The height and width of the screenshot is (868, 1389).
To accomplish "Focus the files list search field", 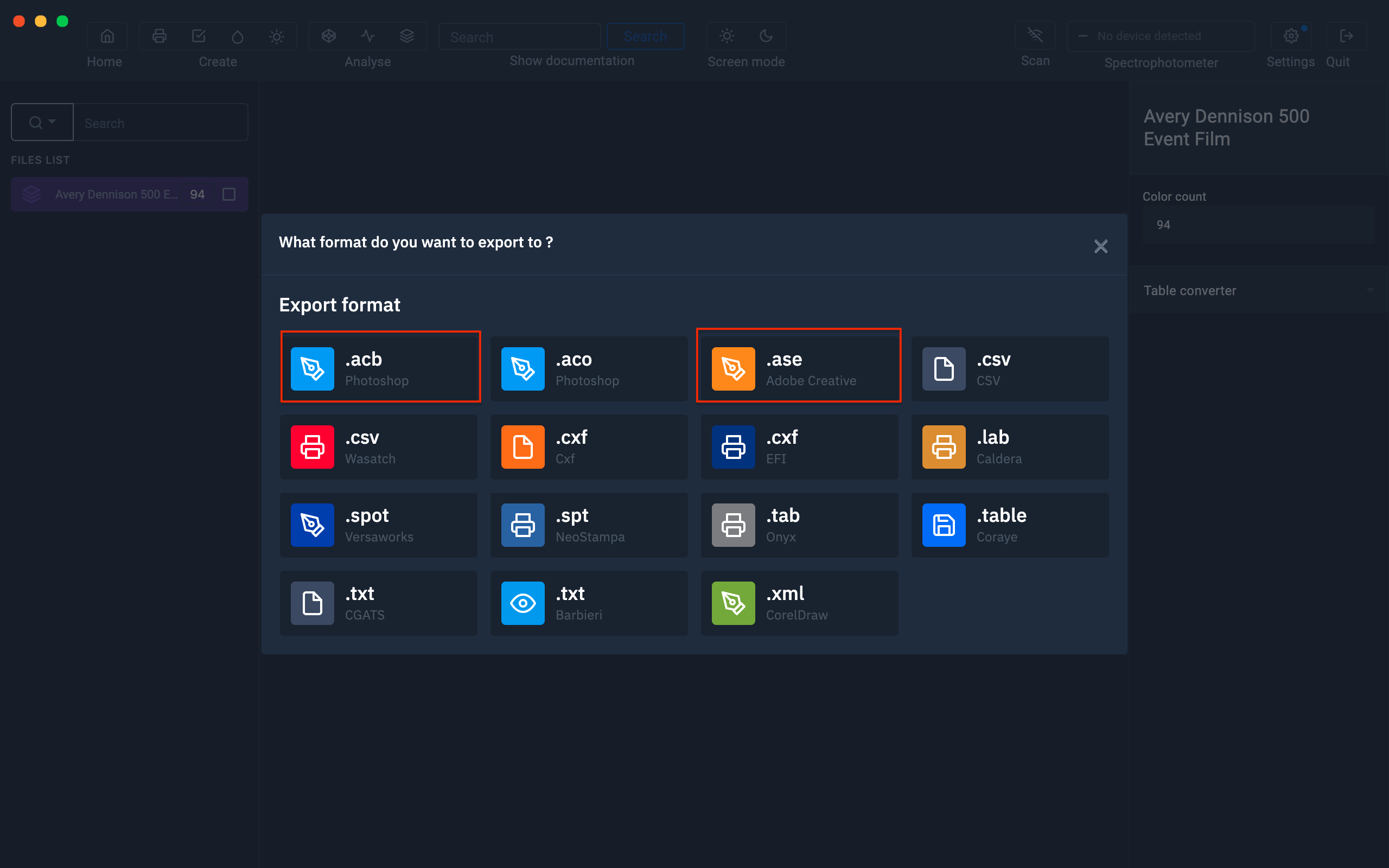I will (x=161, y=123).
